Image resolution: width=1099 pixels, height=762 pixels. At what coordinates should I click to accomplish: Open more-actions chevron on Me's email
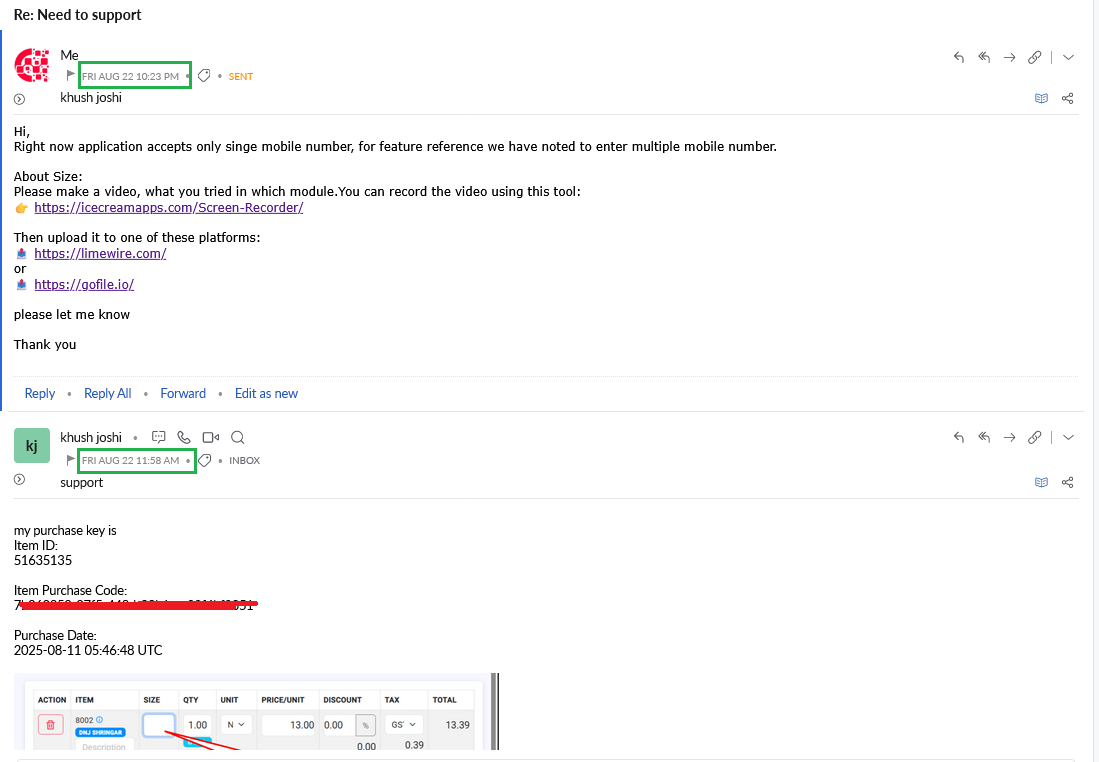pos(1068,57)
